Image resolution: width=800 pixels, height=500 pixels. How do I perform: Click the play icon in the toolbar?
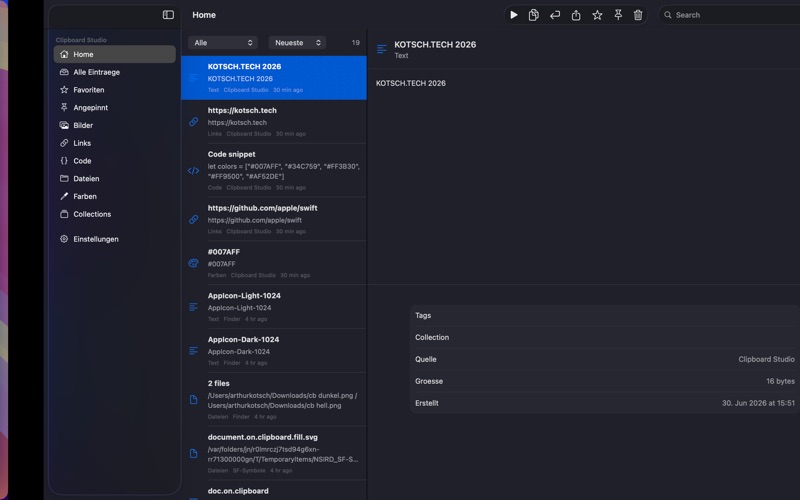coord(514,15)
